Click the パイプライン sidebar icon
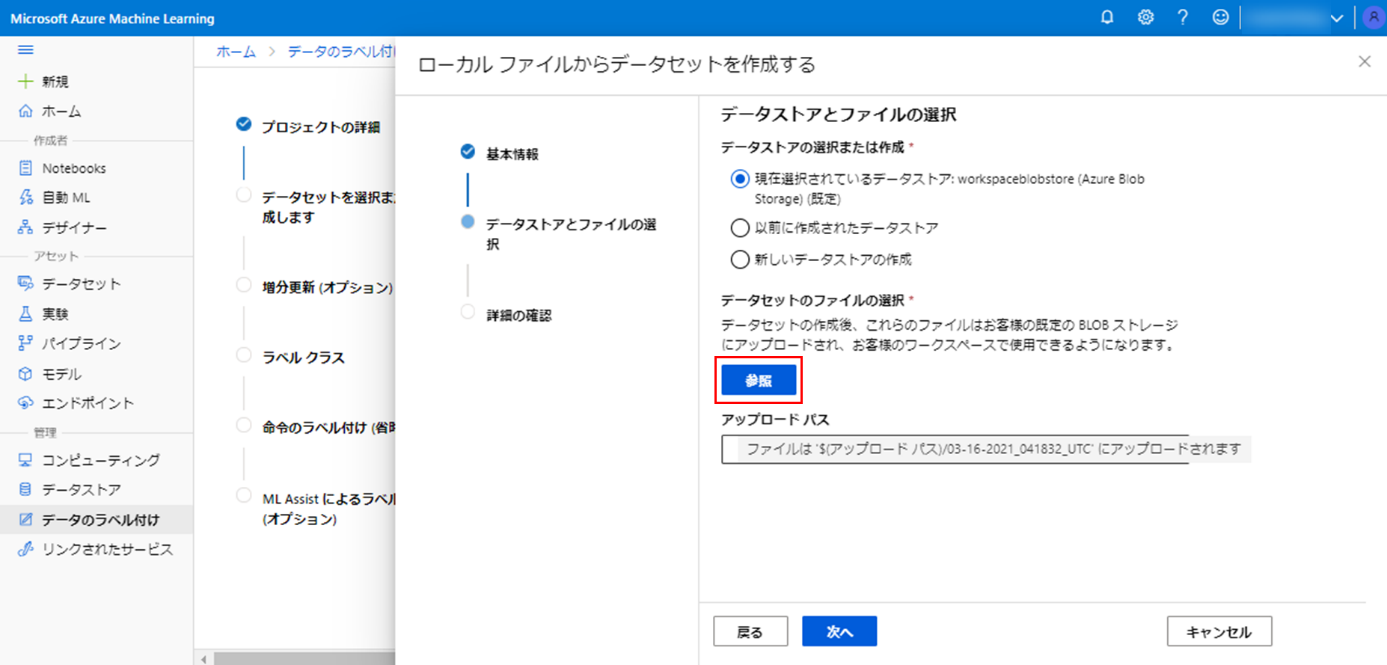This screenshot has height=665, width=1387. [x=26, y=344]
